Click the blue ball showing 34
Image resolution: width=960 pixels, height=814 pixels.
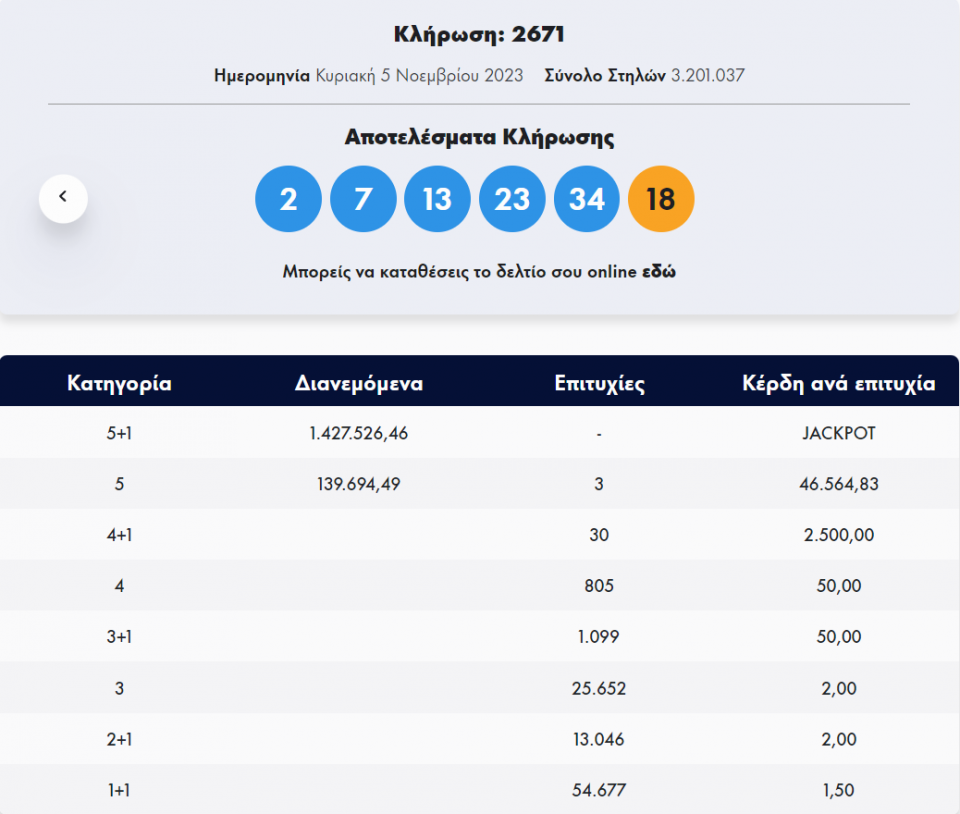coord(586,199)
